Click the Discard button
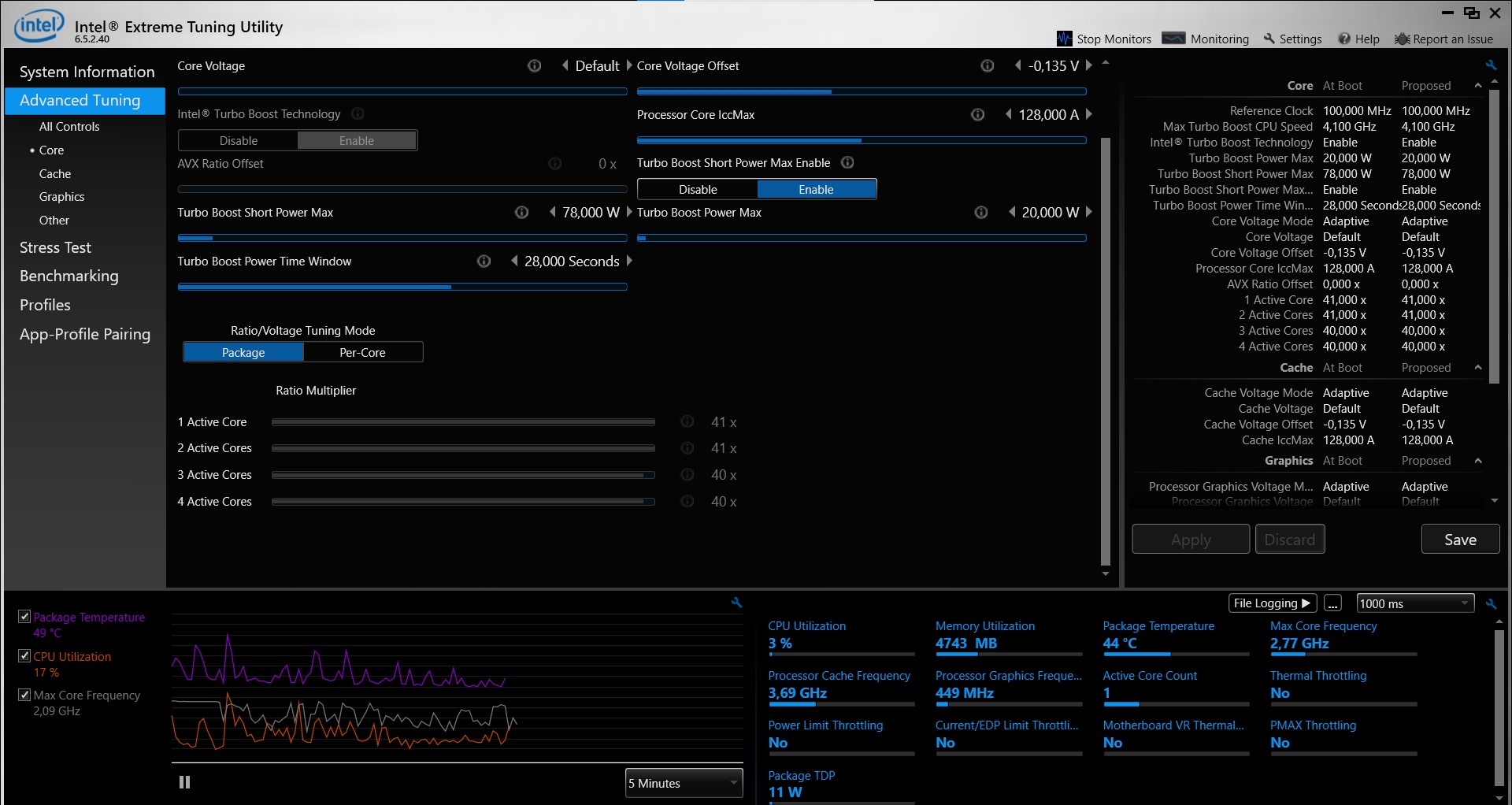1512x805 pixels. click(1290, 540)
